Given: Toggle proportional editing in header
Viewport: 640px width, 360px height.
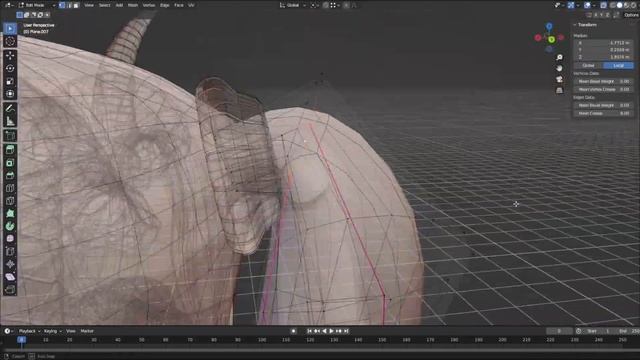Looking at the screenshot, I should pyautogui.click(x=347, y=5).
